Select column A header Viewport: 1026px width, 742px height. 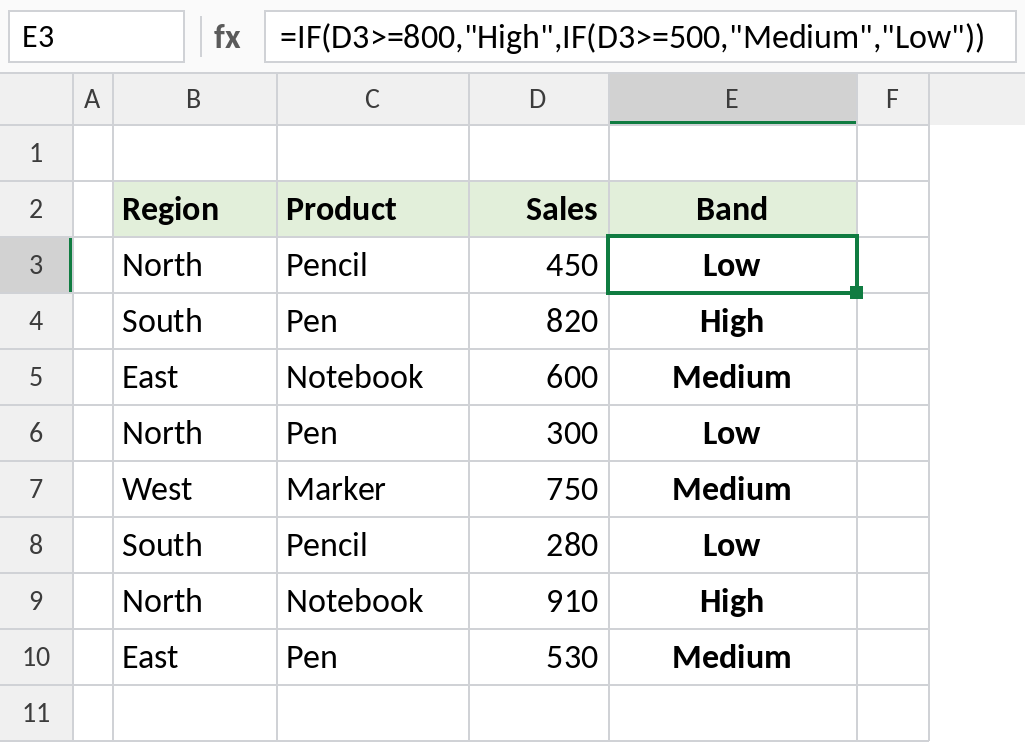(93, 99)
